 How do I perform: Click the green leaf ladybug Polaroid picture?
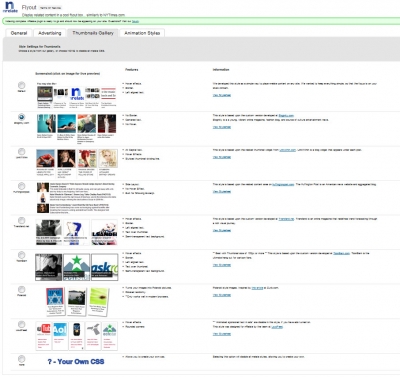pyautogui.click(x=99, y=296)
